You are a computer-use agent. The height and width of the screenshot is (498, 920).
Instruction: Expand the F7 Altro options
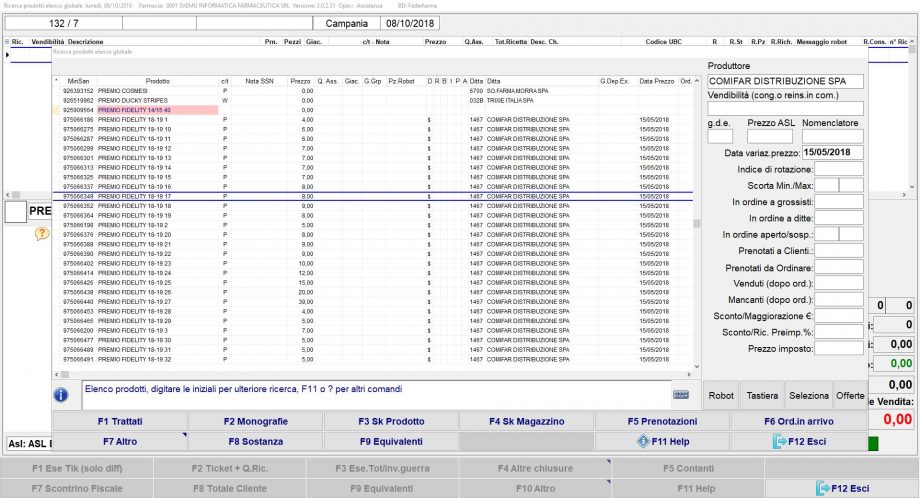click(119, 440)
